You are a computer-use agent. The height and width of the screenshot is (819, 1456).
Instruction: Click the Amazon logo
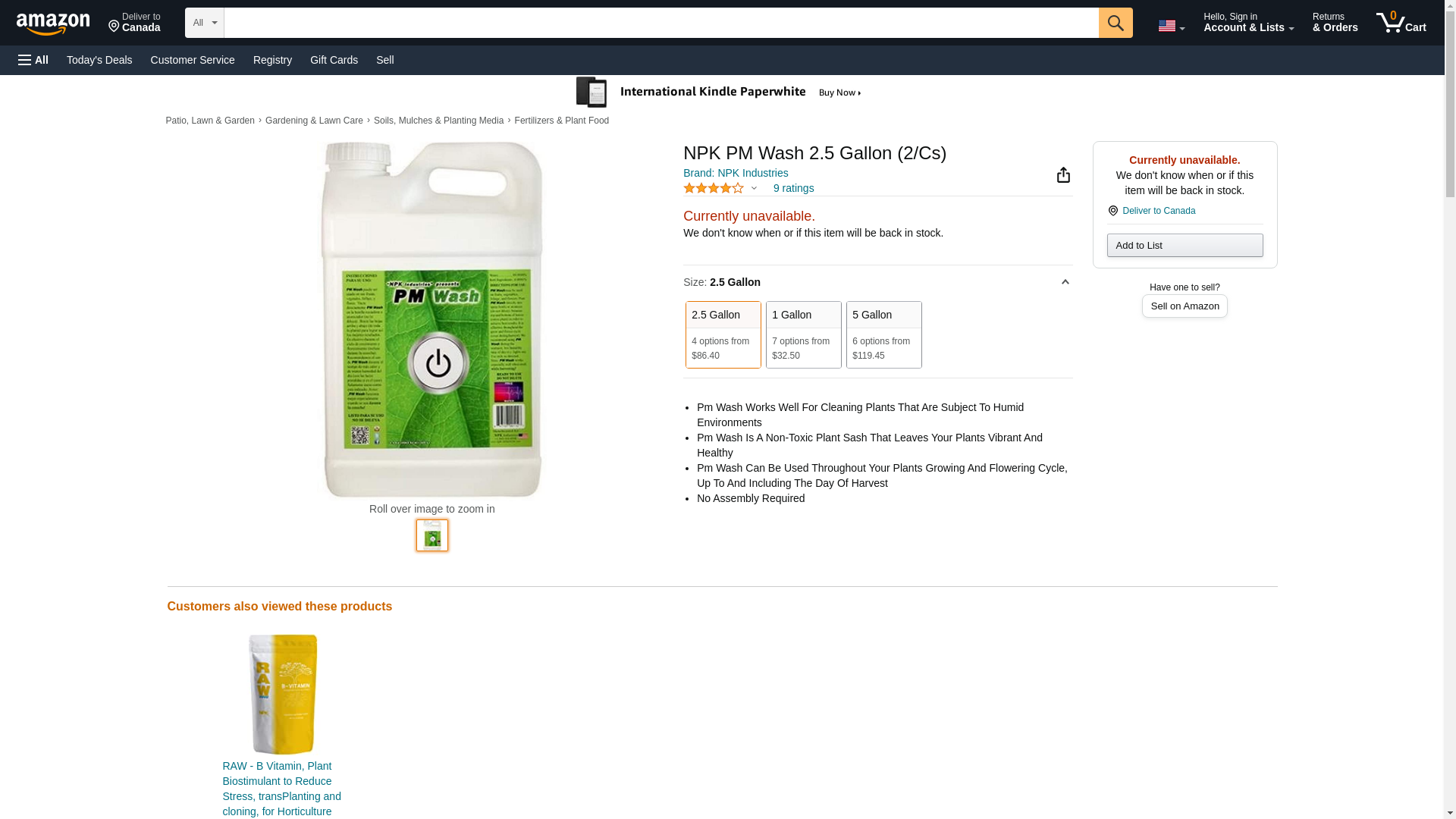[53, 24]
